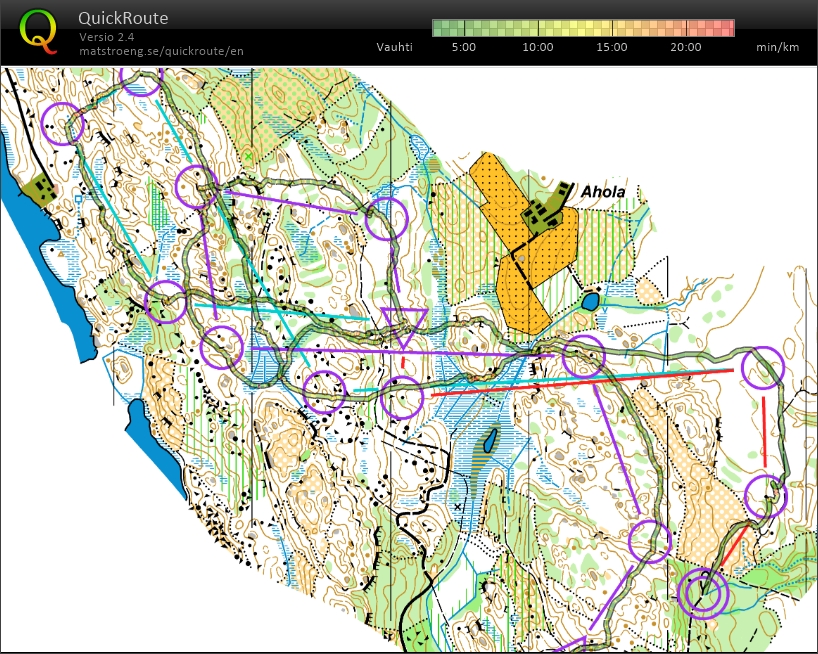Click the red end of the pace color scale
Screen dimensions: 818x654
coord(726,28)
